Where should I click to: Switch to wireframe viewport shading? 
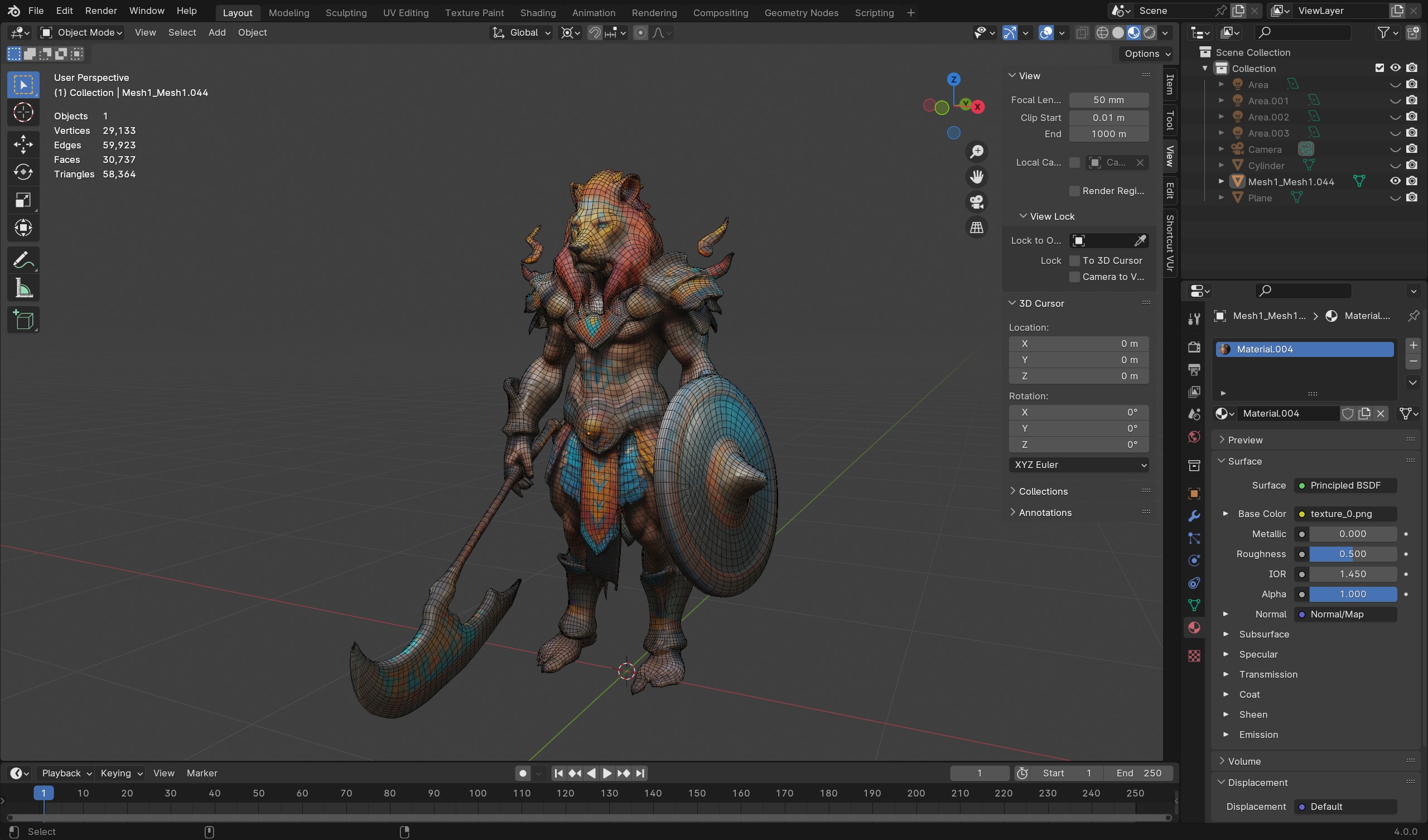1102,33
